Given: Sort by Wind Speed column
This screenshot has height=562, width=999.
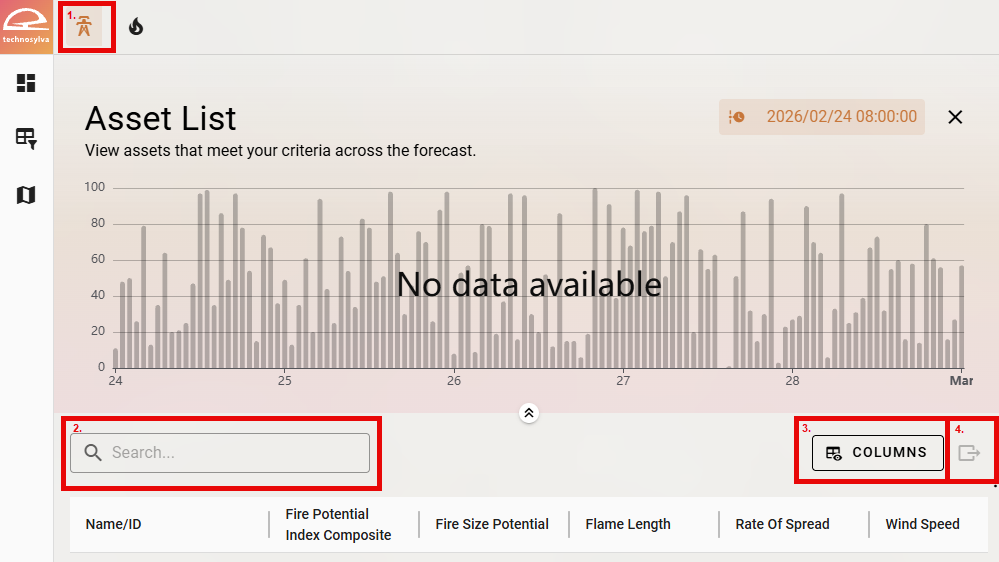Looking at the screenshot, I should pyautogui.click(x=922, y=524).
